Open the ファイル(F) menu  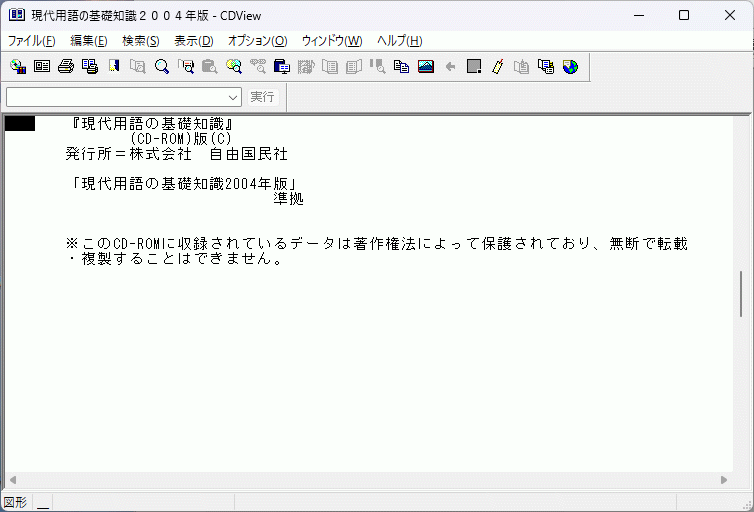click(x=32, y=41)
